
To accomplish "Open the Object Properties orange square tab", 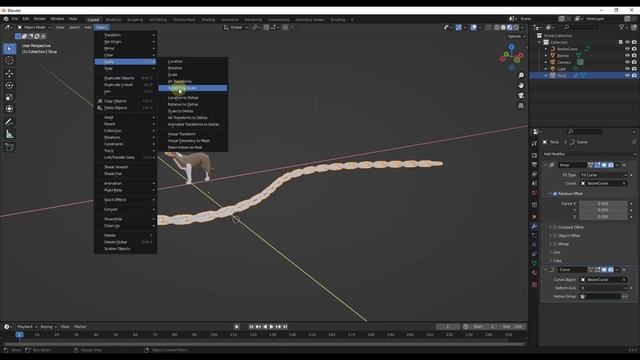I will point(534,216).
